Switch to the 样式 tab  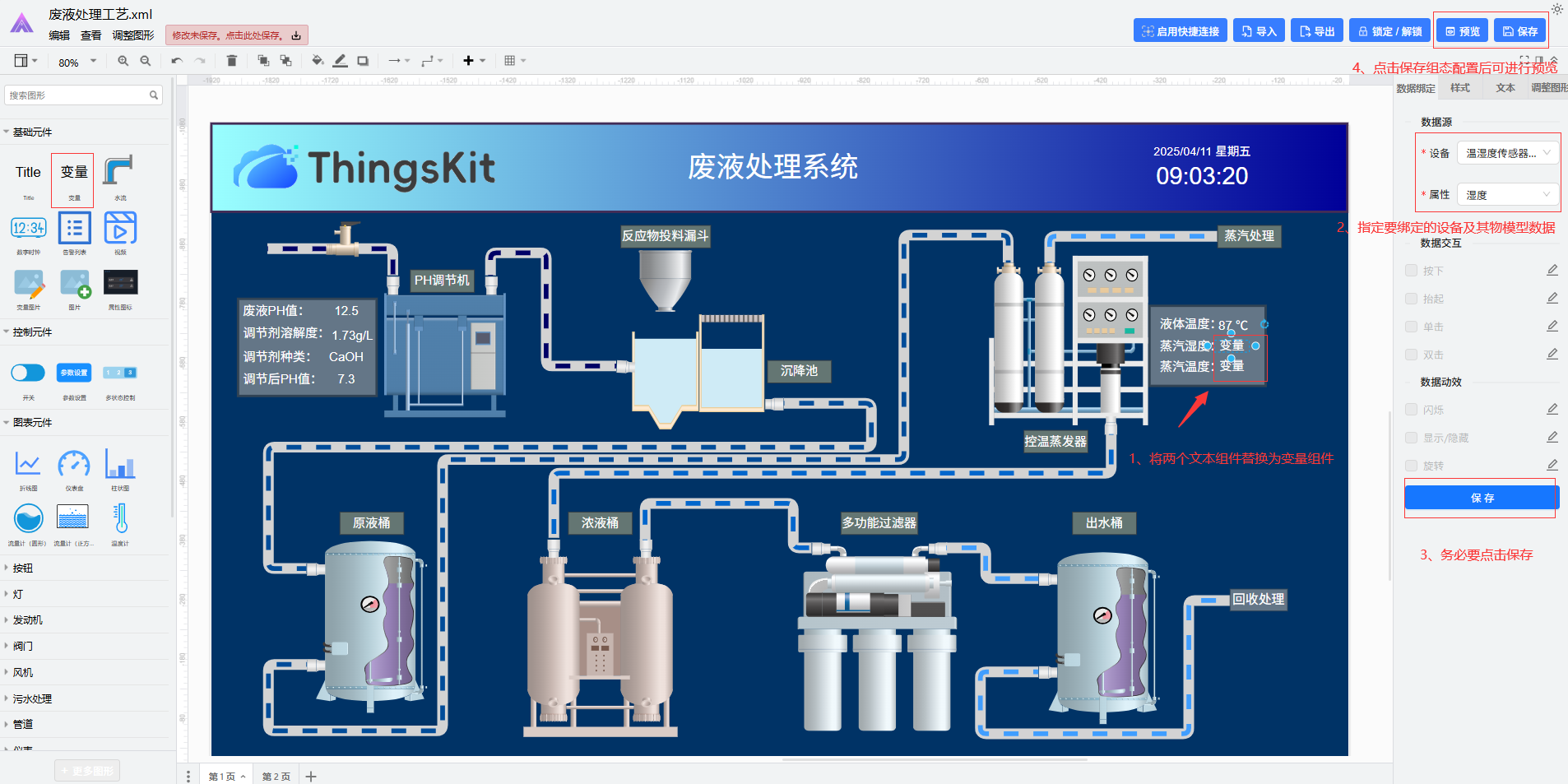point(1460,88)
